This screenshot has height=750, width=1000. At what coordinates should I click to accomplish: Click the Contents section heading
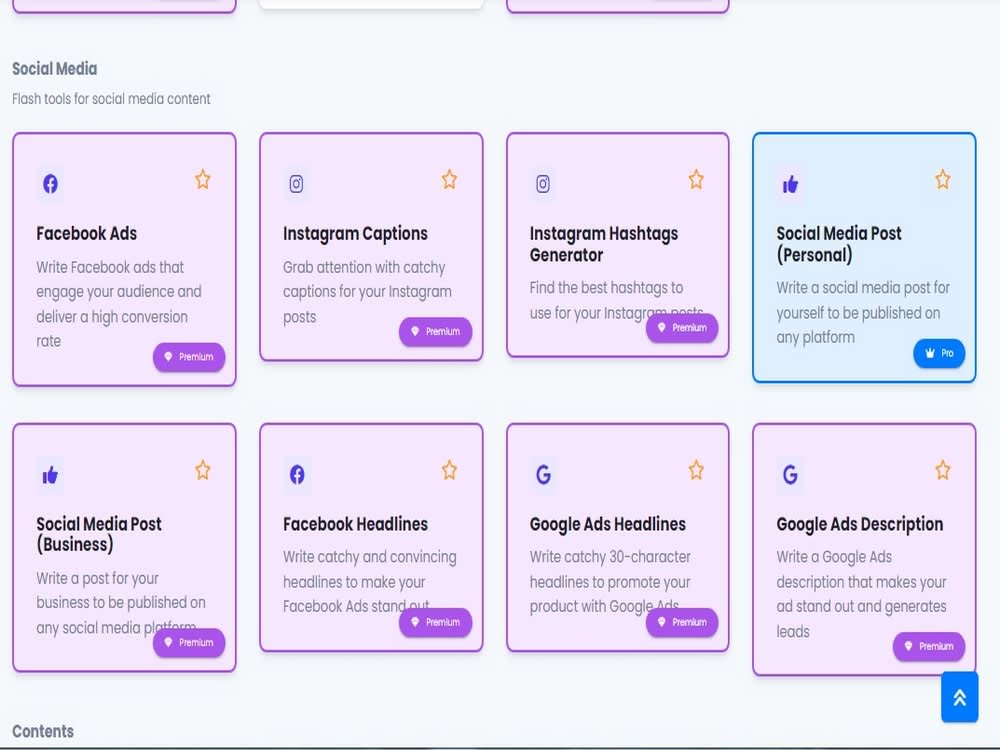43,732
